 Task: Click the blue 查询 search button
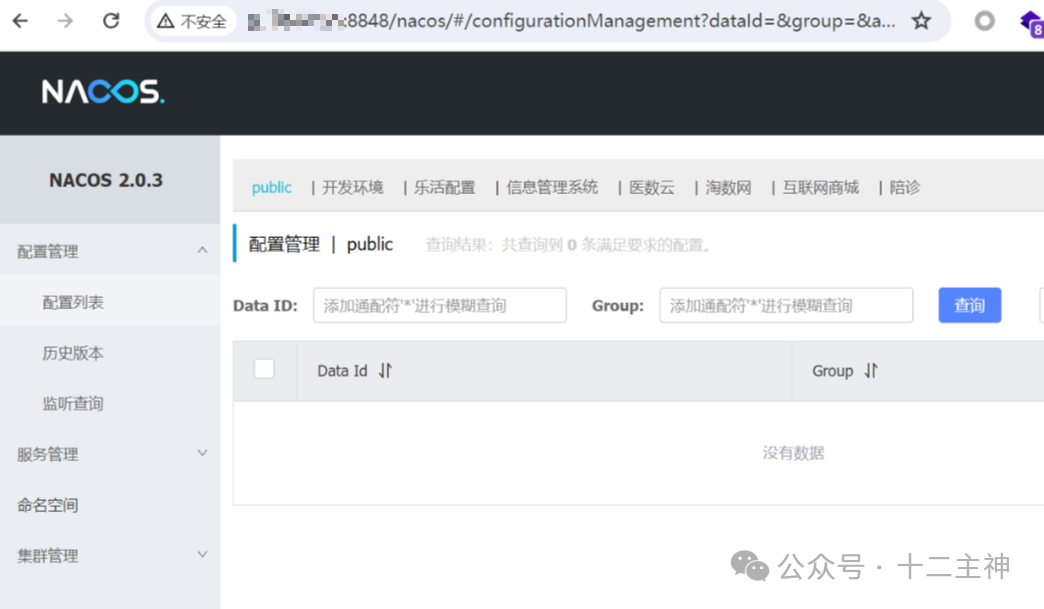tap(969, 305)
